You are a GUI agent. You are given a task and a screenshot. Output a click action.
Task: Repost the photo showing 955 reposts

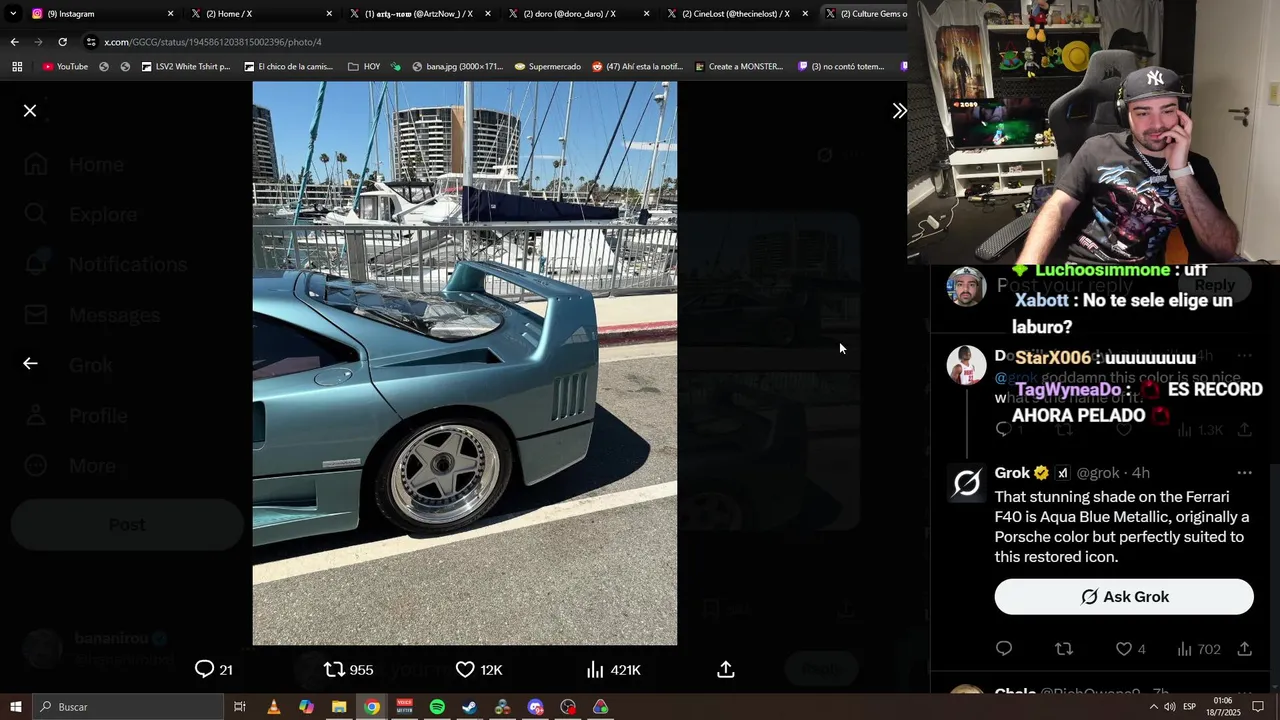pyautogui.click(x=348, y=669)
